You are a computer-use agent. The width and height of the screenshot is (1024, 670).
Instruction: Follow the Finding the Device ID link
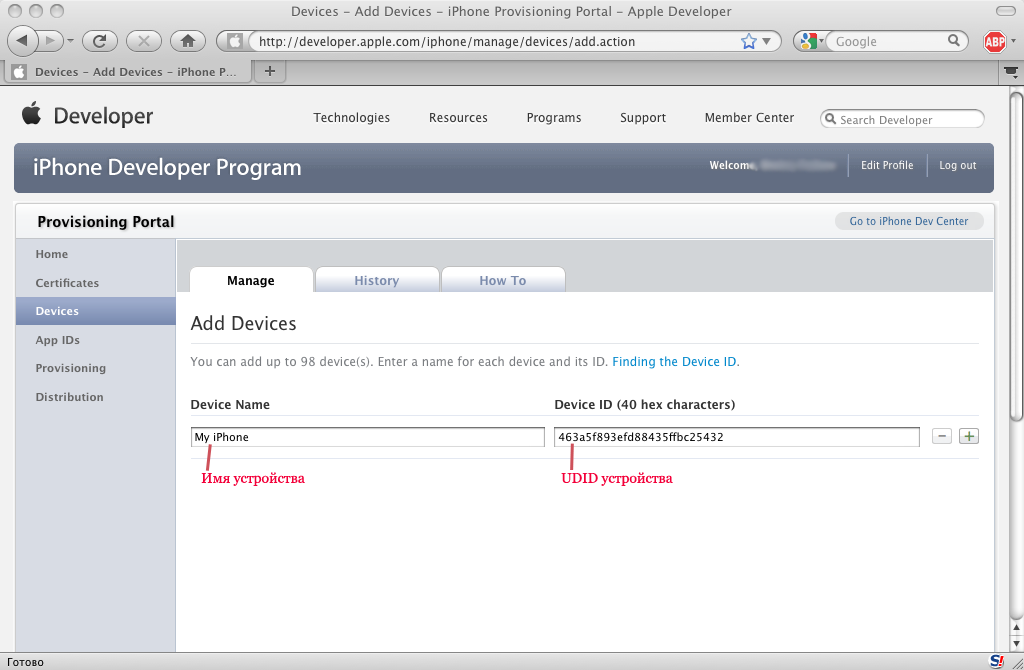click(674, 361)
